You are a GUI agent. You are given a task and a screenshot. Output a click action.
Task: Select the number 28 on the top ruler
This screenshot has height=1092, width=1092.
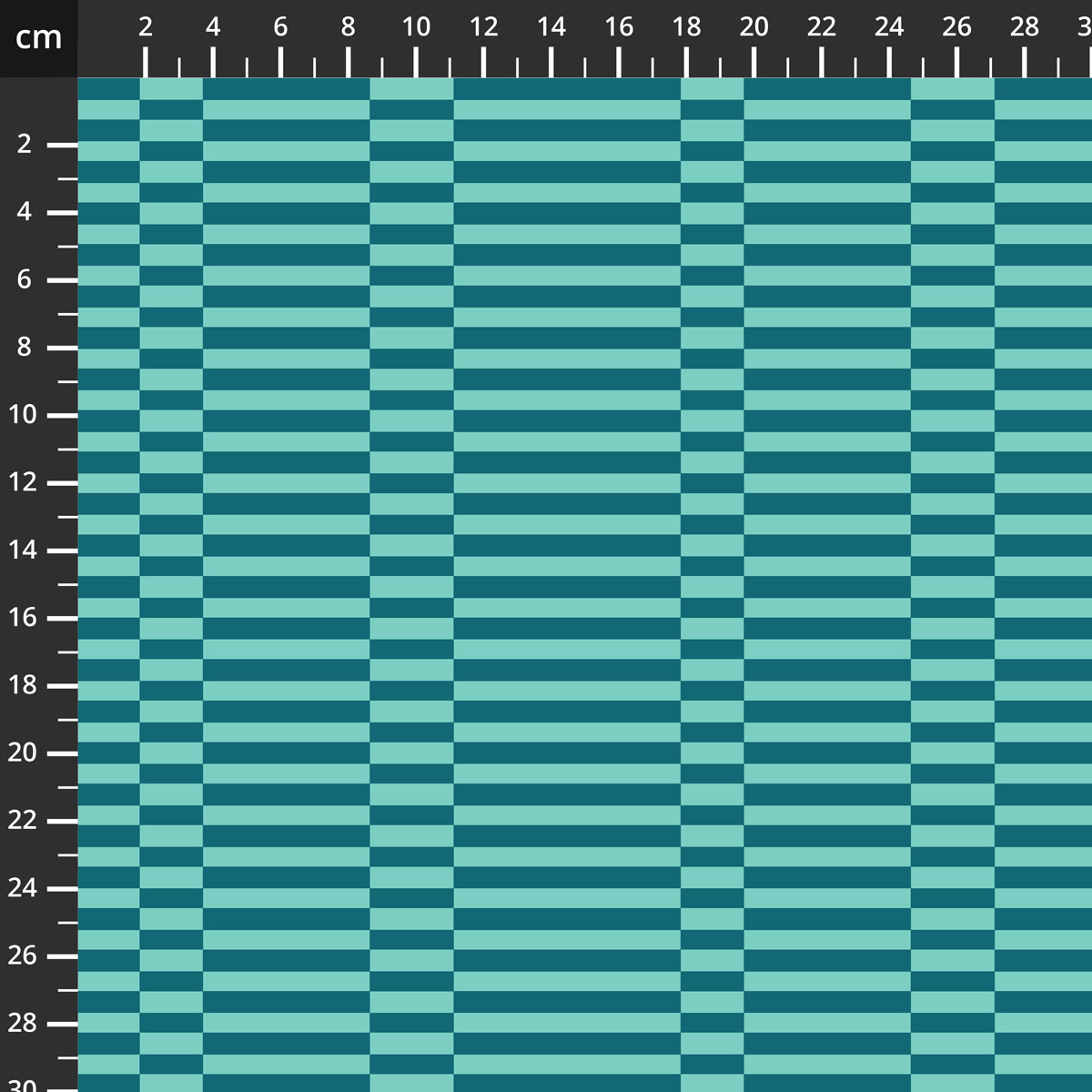tap(1024, 27)
